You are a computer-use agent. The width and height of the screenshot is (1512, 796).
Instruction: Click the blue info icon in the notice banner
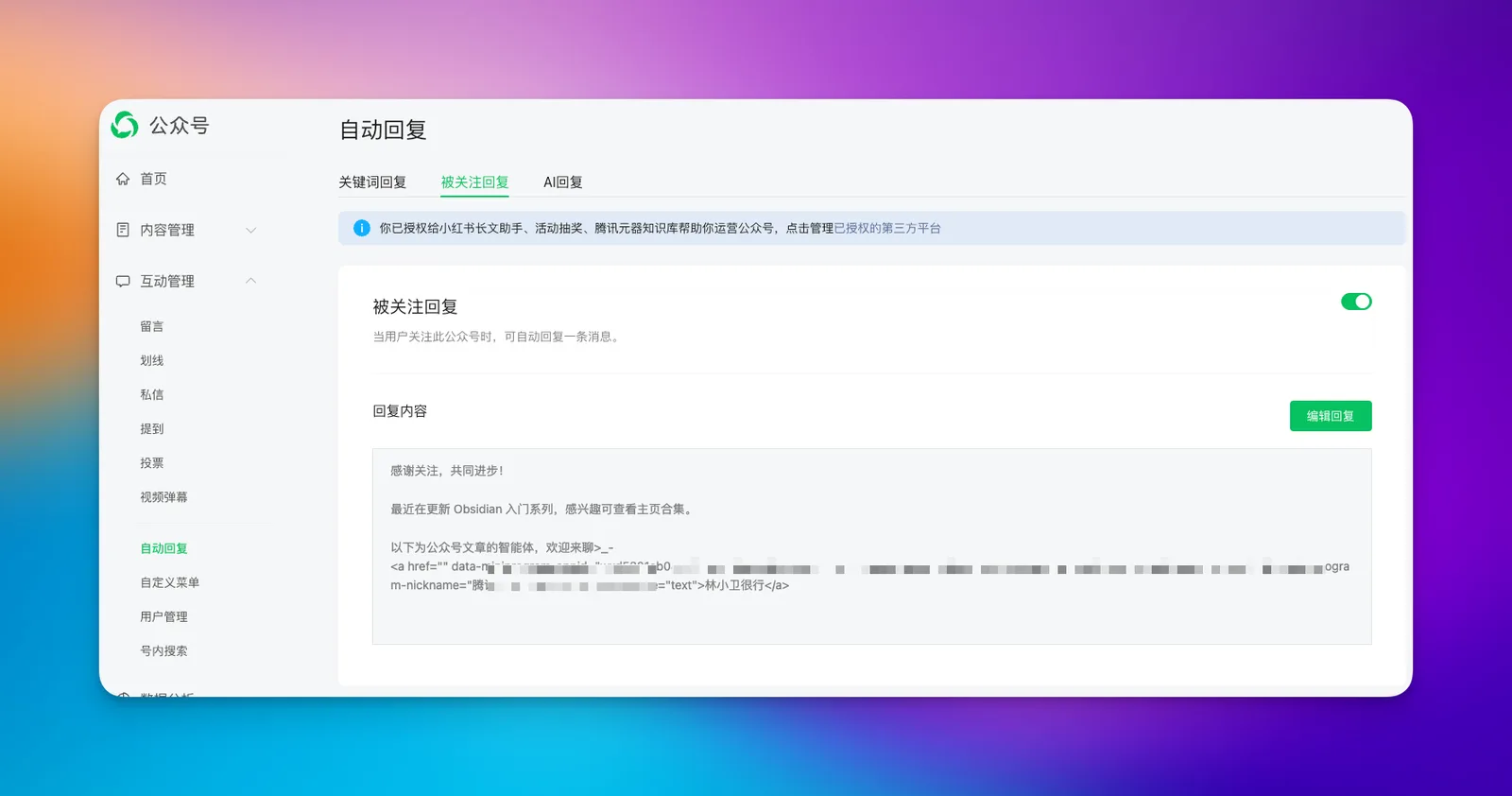361,228
